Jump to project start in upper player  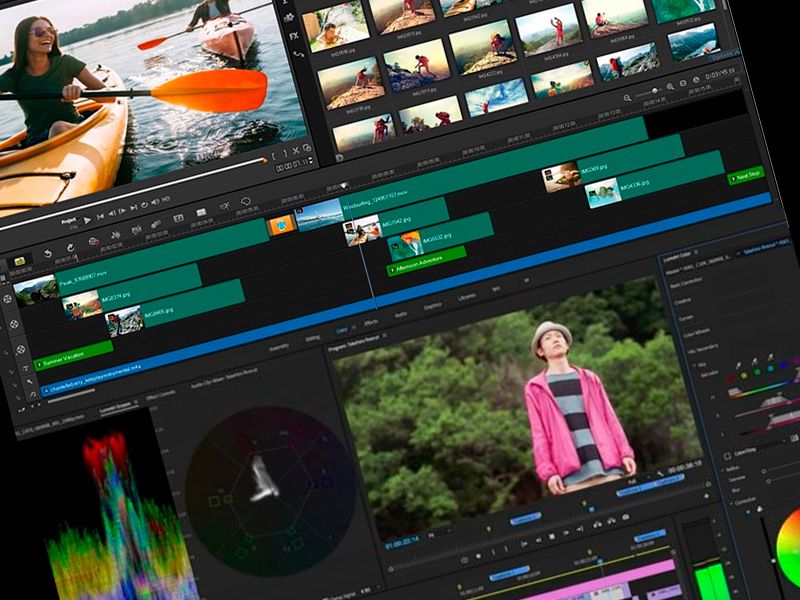click(x=100, y=216)
